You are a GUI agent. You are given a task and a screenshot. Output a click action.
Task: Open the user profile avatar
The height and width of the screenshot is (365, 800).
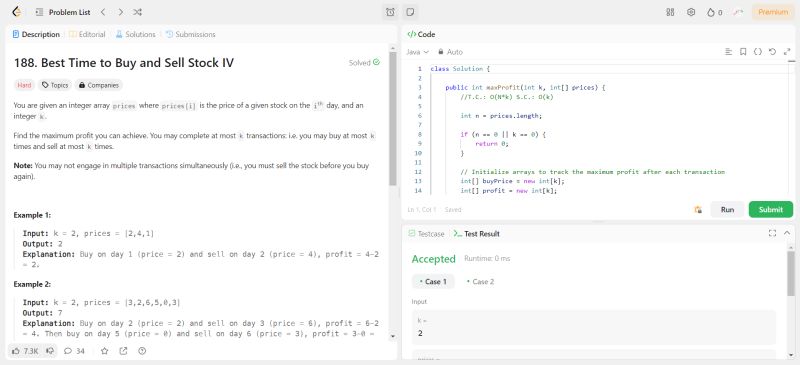[x=738, y=12]
